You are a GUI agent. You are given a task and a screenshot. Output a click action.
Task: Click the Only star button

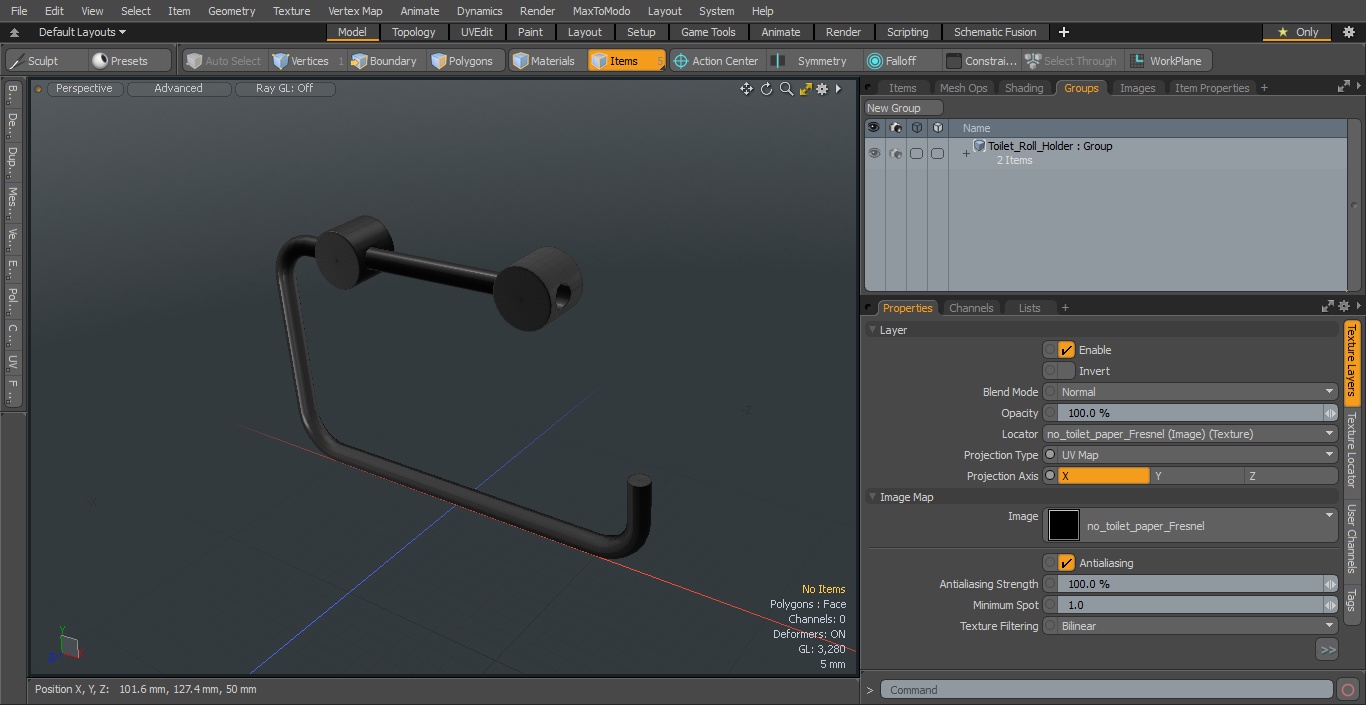(x=1297, y=32)
